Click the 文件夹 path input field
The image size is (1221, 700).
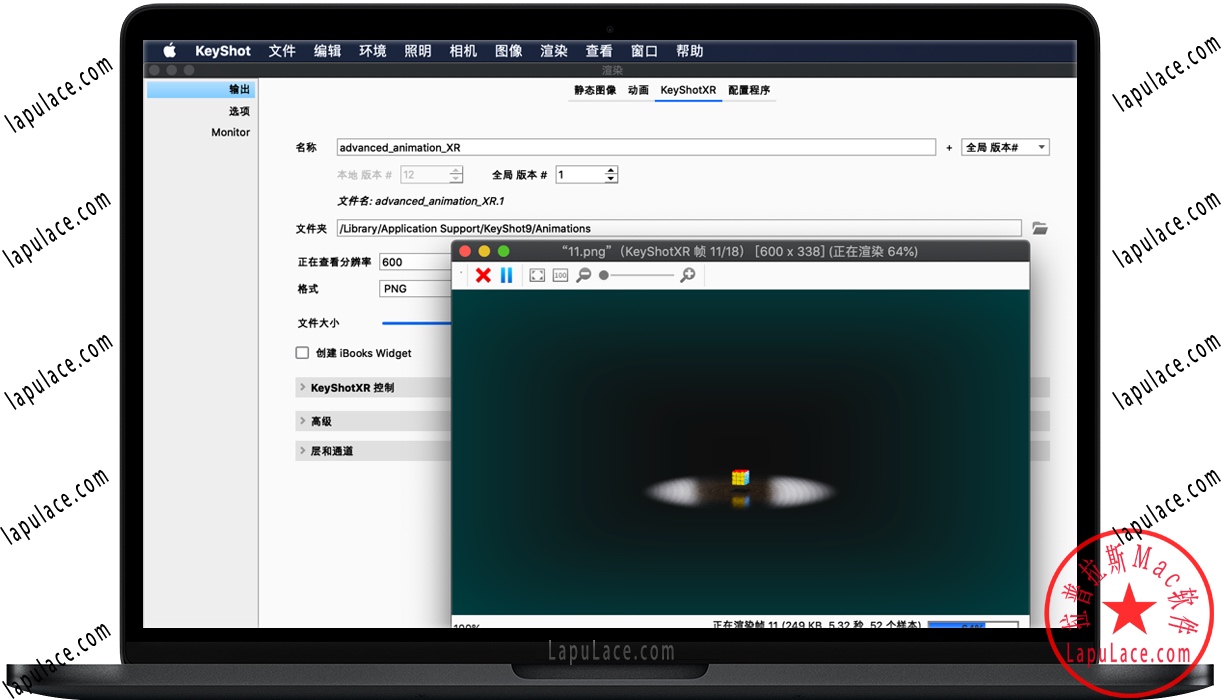679,228
